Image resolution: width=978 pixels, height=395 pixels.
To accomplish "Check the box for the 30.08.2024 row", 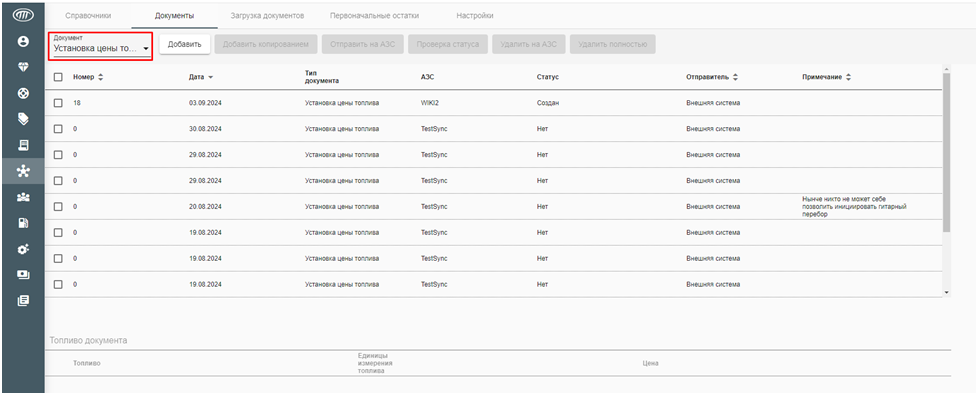I will click(x=58, y=129).
